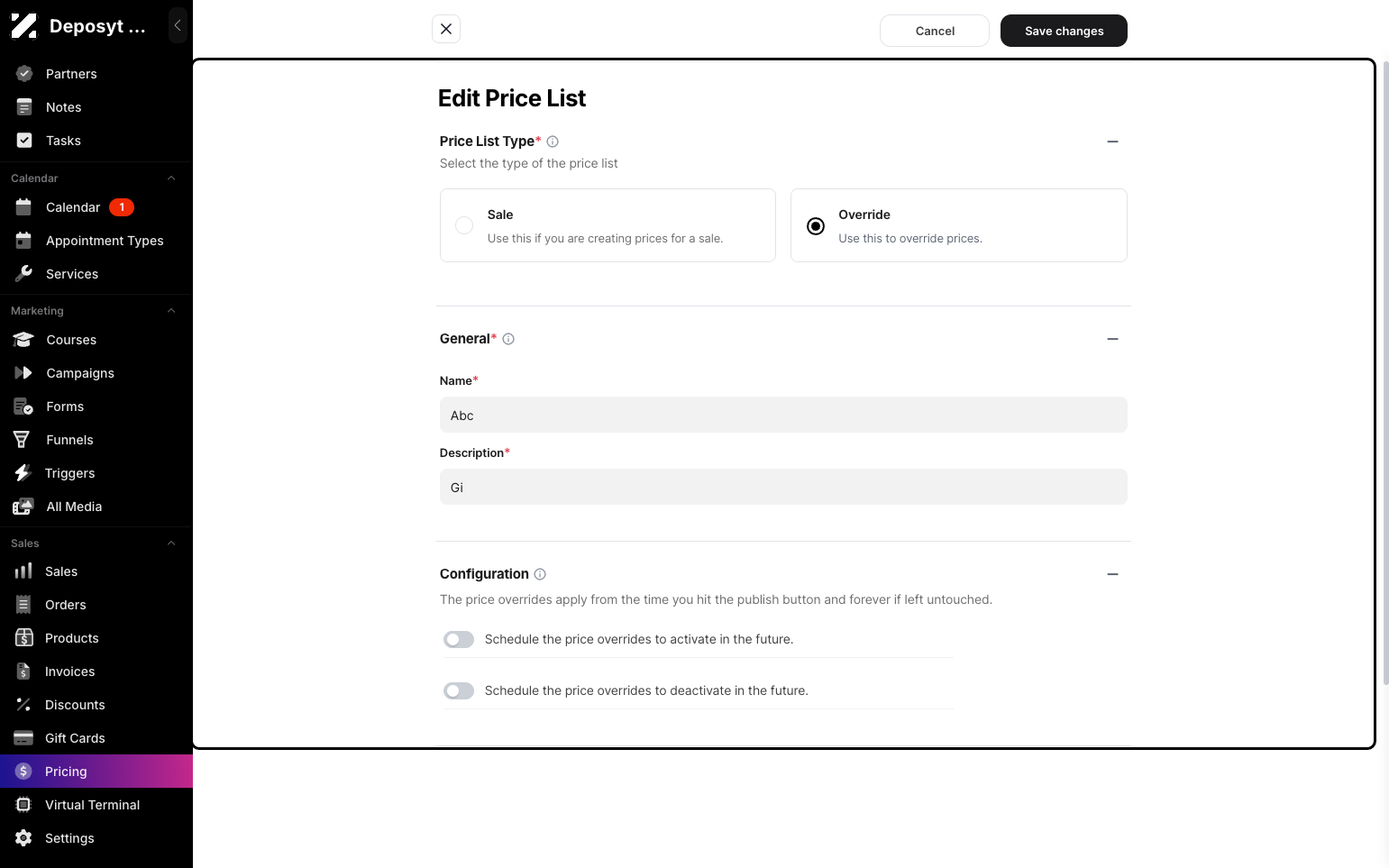Viewport: 1389px width, 868px height.
Task: Enable the schedule activate in future toggle
Action: tap(459, 640)
